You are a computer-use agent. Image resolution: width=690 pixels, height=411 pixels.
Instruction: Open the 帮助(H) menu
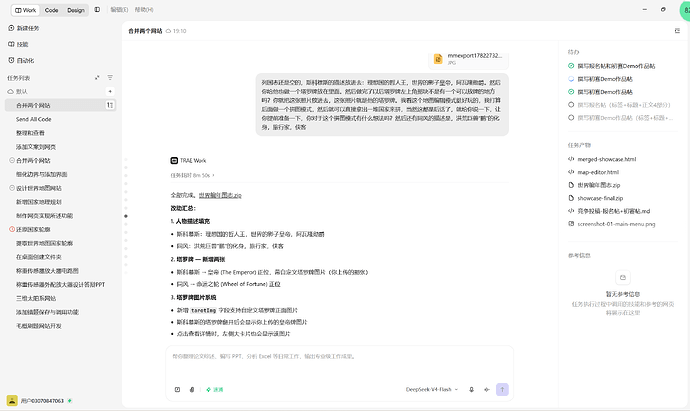click(x=144, y=10)
